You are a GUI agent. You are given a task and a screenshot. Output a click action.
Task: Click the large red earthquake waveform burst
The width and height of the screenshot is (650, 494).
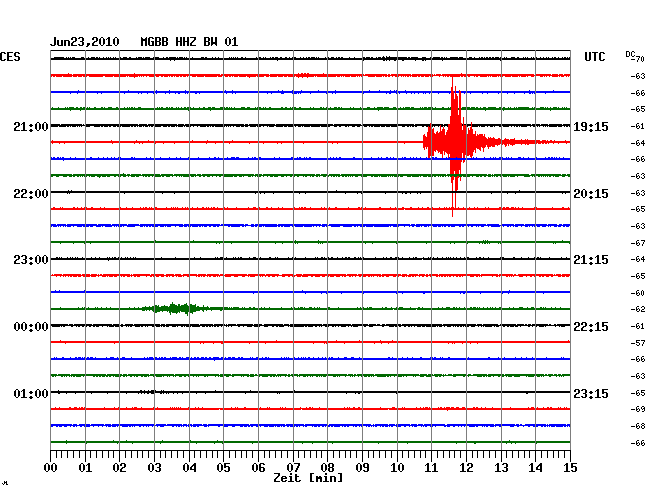click(455, 142)
